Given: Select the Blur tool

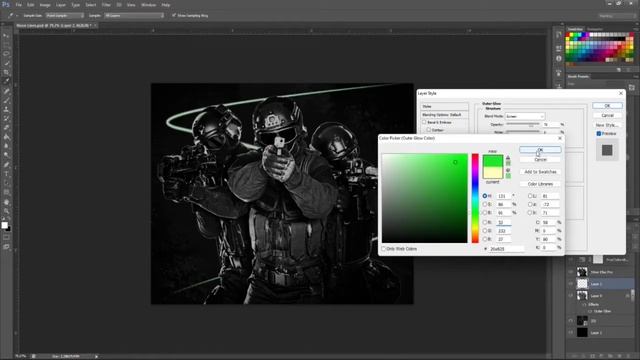Looking at the screenshot, I should point(6,146).
